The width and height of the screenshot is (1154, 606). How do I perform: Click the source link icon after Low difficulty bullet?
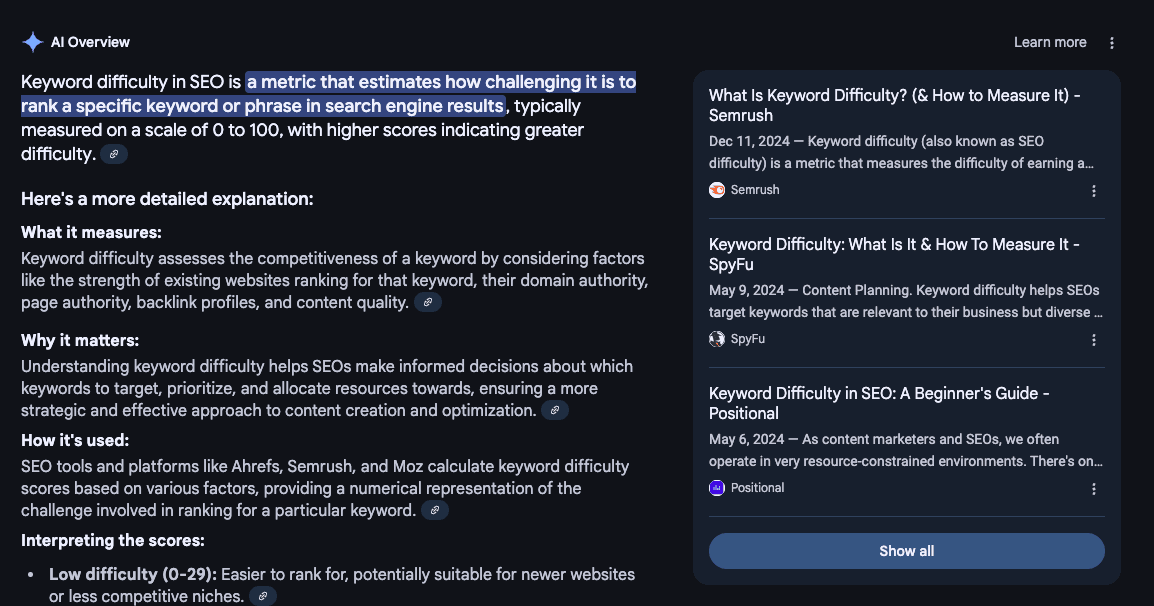263,597
